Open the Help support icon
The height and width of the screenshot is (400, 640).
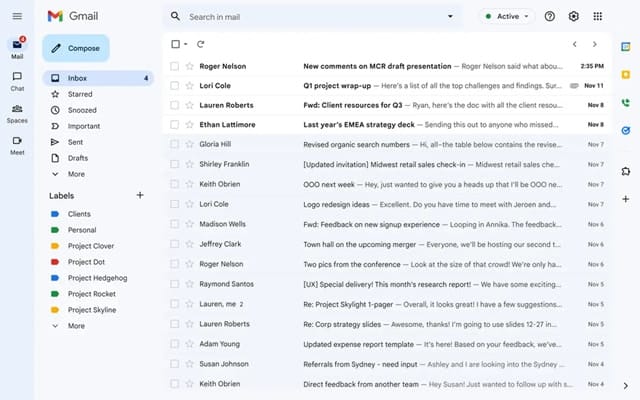550,16
